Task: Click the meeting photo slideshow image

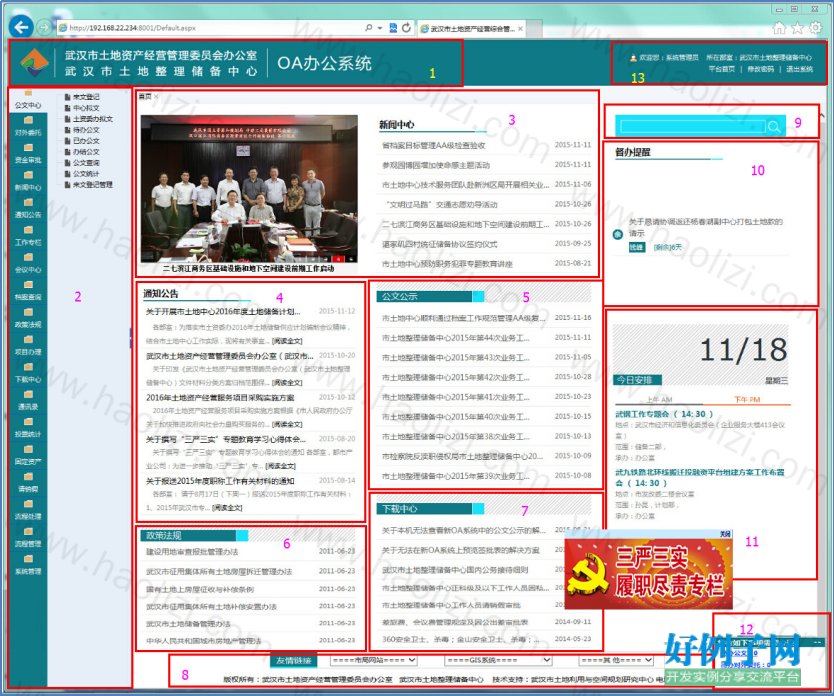Action: point(249,189)
